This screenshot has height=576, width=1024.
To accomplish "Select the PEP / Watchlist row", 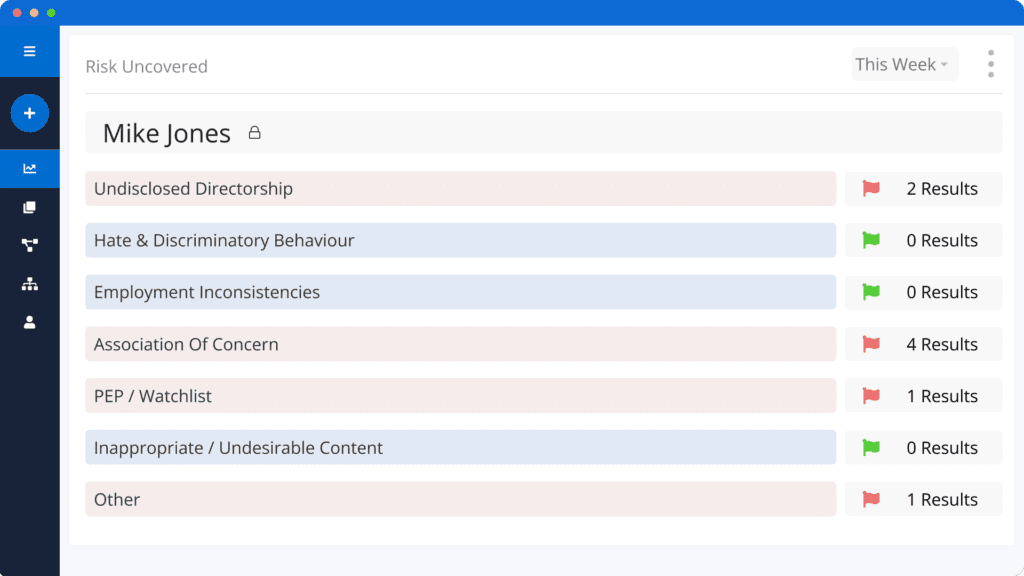I will (x=460, y=396).
